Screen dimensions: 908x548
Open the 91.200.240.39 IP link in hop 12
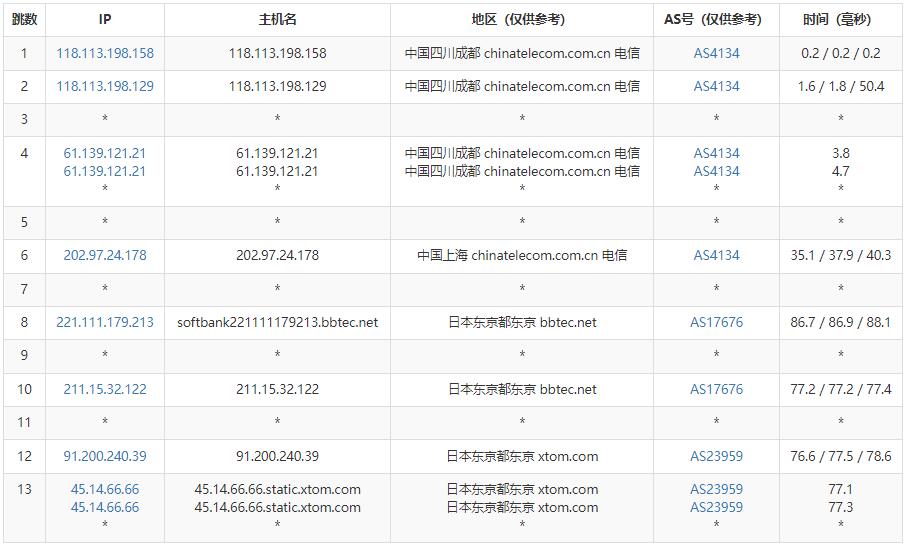click(105, 456)
